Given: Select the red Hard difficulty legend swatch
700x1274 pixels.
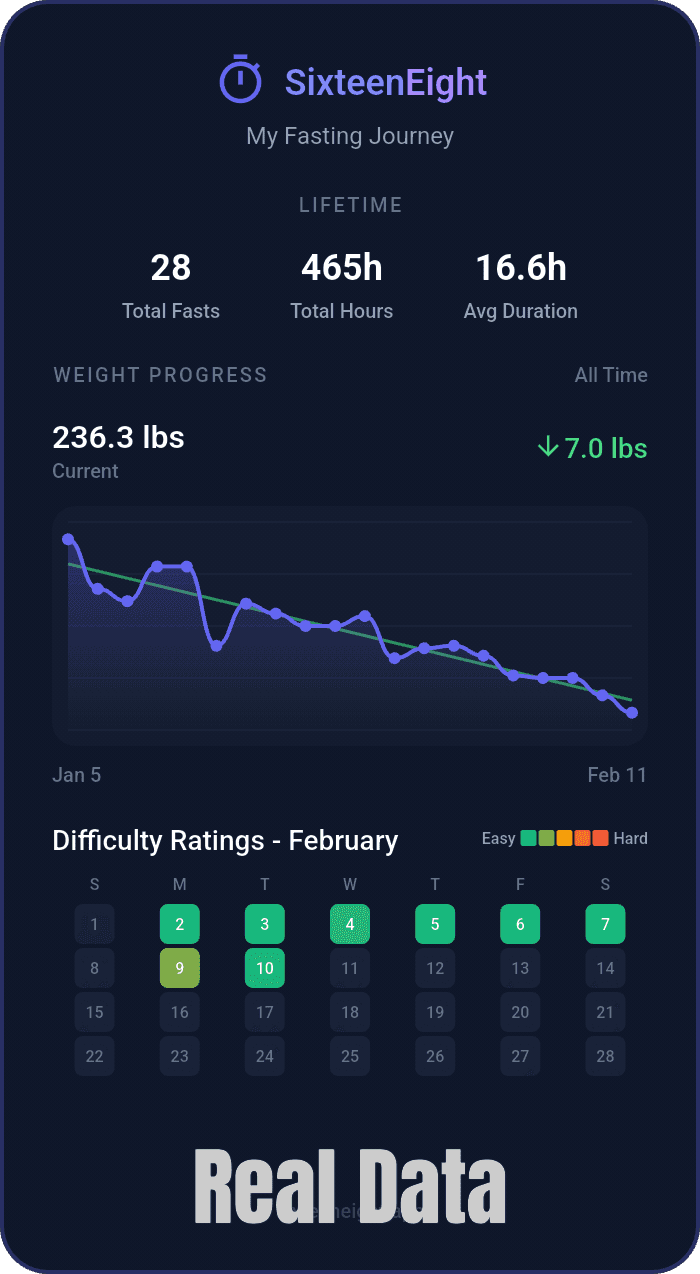Looking at the screenshot, I should (x=600, y=838).
